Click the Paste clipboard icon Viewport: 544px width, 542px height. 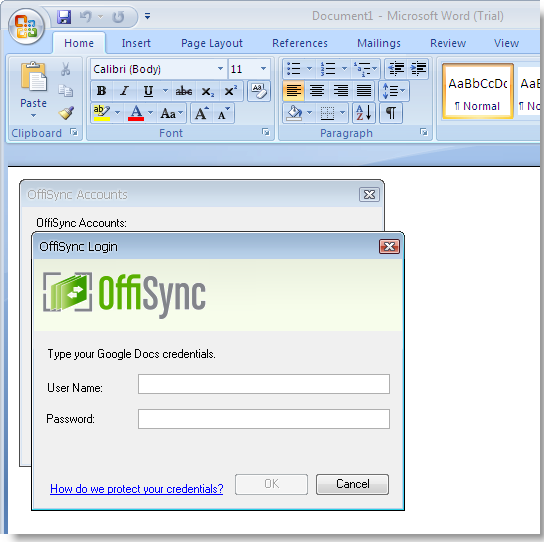pos(33,77)
